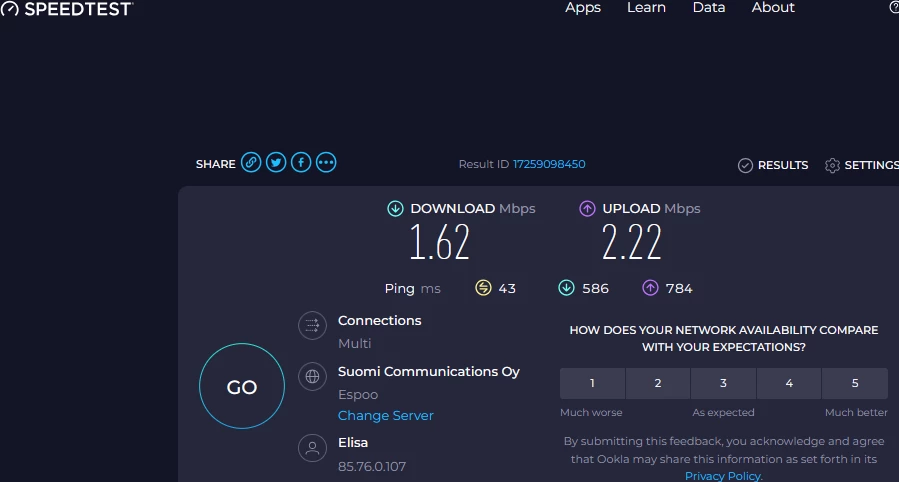Click the download latency icon near 586
This screenshot has height=482, width=899.
(x=566, y=288)
